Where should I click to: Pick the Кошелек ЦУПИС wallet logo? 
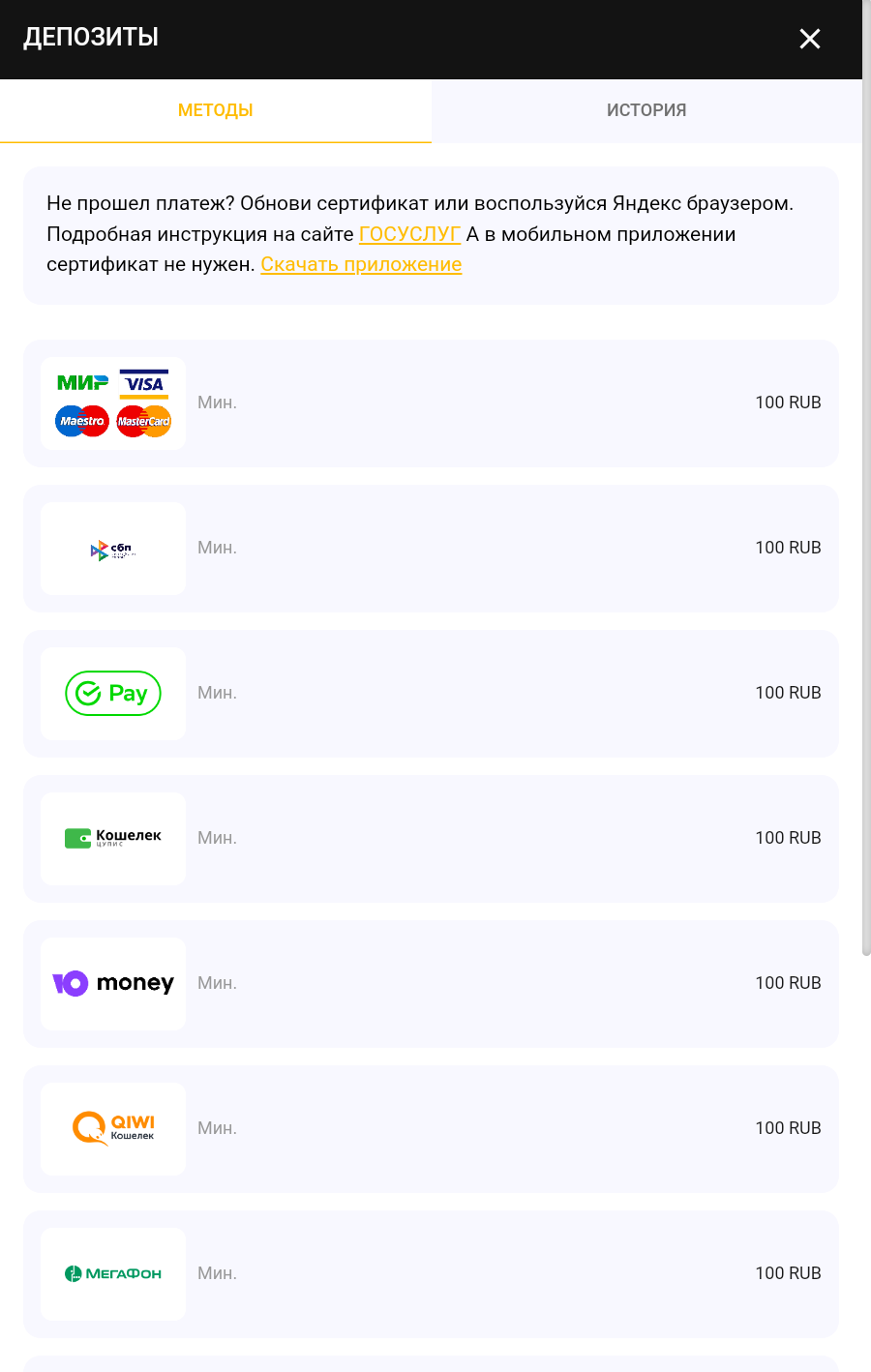coord(113,839)
